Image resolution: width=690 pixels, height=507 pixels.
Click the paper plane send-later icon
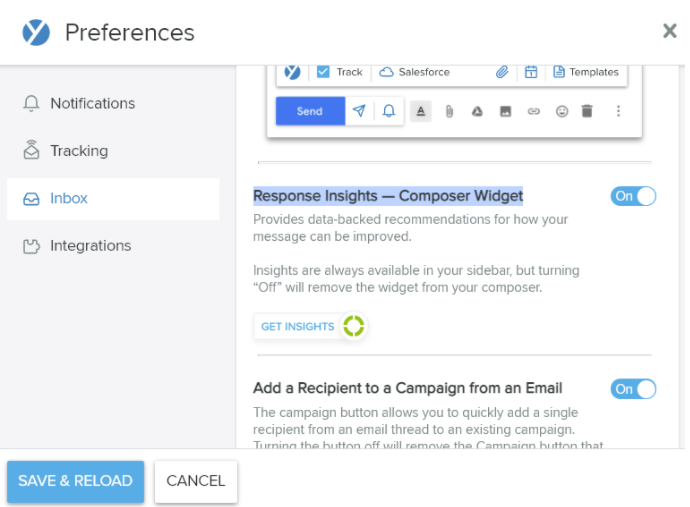point(359,111)
